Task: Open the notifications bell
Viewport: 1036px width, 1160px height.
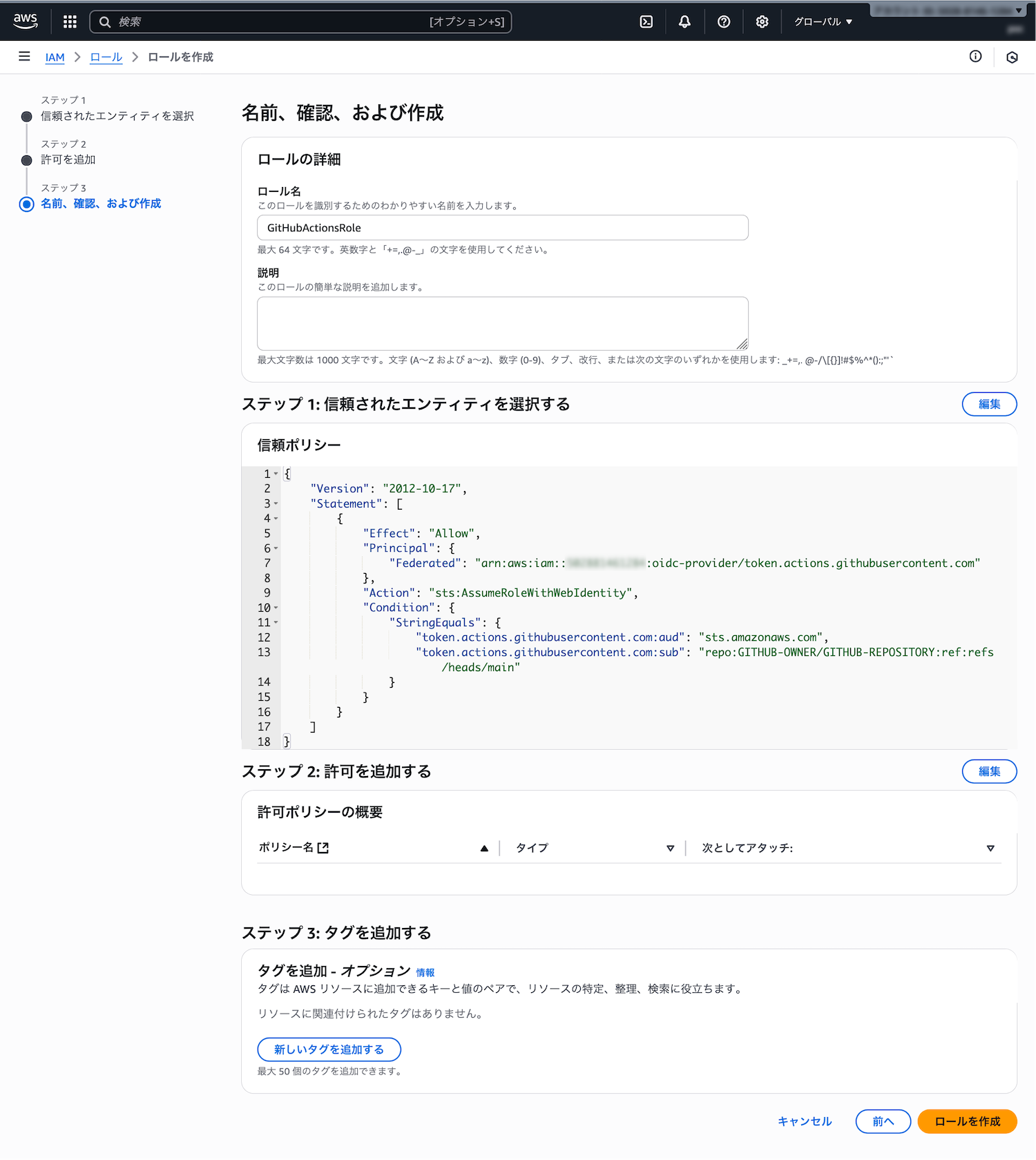Action: [x=684, y=21]
